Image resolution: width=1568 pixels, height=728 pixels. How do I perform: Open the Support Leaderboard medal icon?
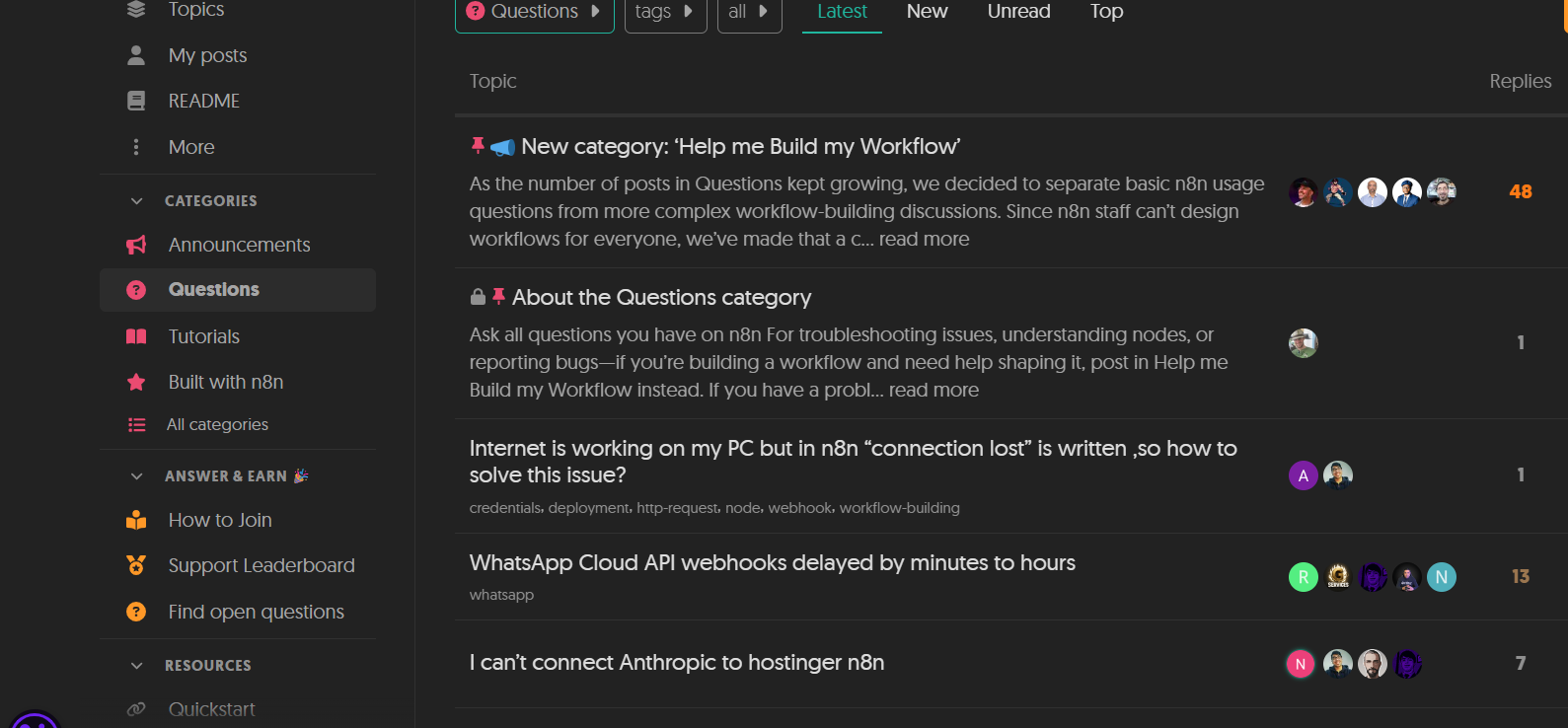point(136,565)
